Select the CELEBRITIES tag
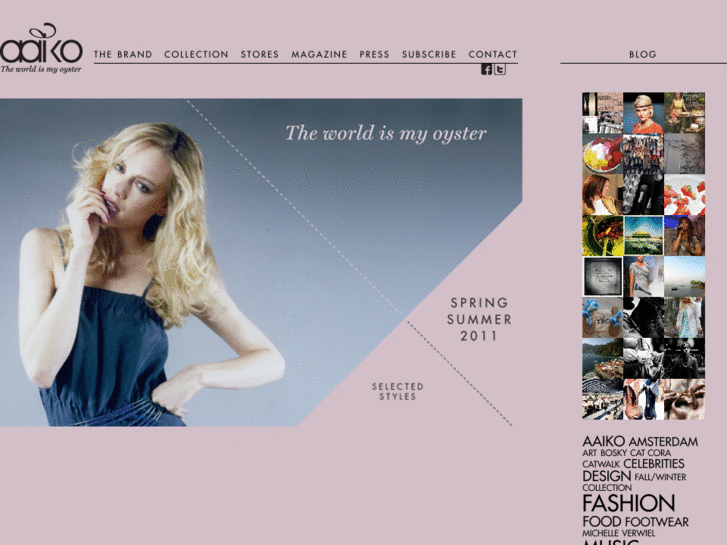This screenshot has height=545, width=727. coord(654,464)
